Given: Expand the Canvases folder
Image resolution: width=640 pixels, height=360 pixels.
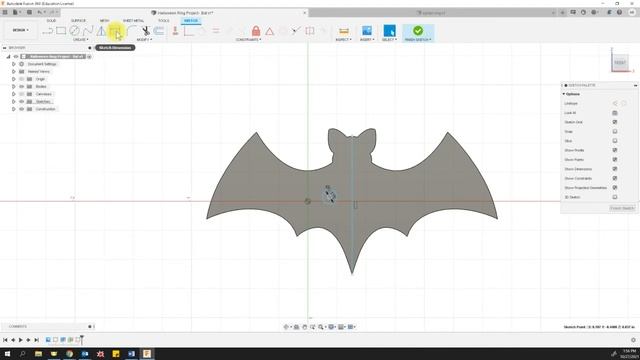Looking at the screenshot, I should 13,94.
